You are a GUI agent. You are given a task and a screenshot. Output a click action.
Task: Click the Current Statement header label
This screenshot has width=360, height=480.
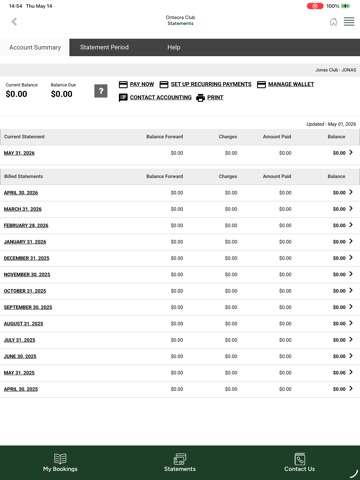click(x=24, y=137)
